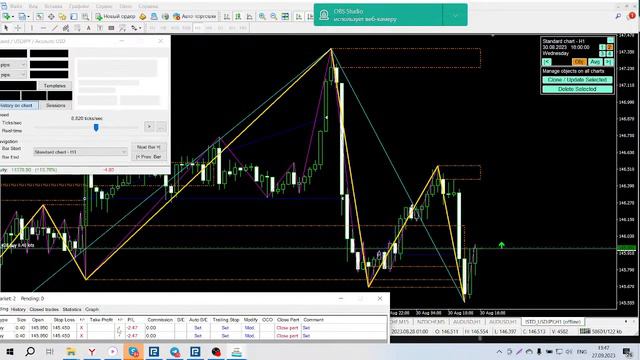This screenshot has height=360, width=640.
Task: Select the Fibonacci retracement tool
Action: point(77,28)
